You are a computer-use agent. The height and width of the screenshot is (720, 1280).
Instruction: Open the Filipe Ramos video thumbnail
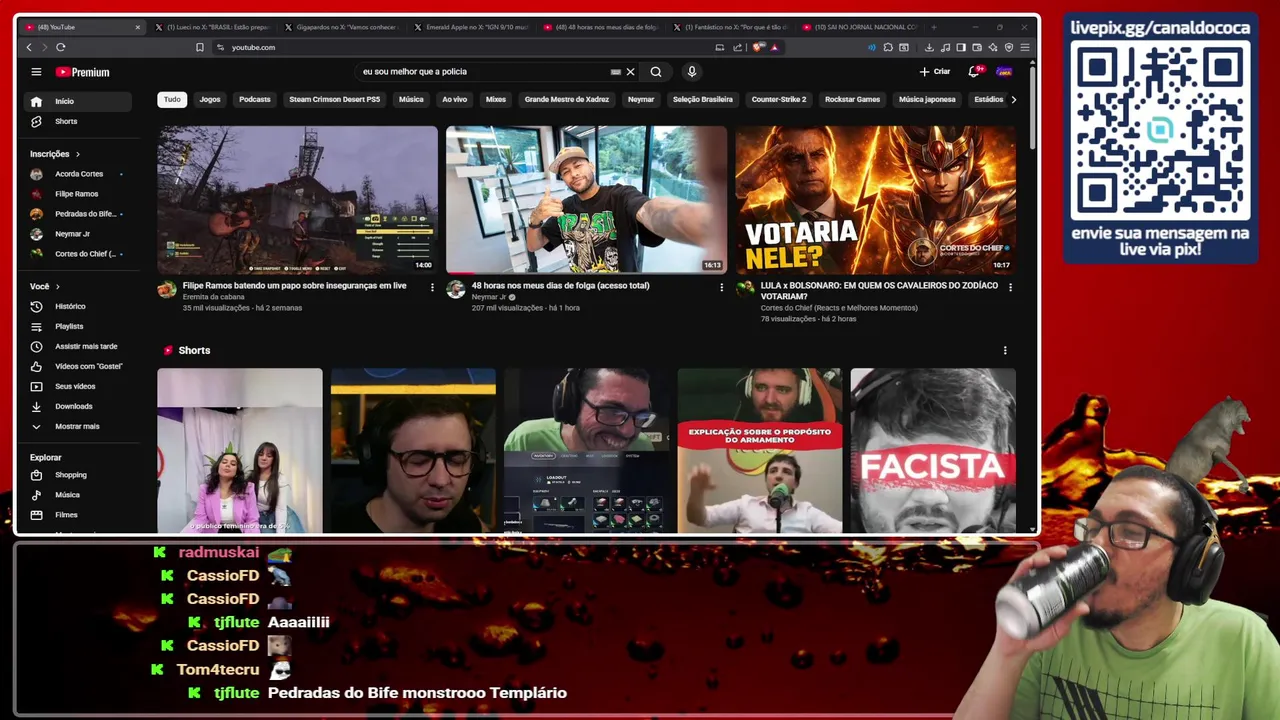(x=297, y=200)
